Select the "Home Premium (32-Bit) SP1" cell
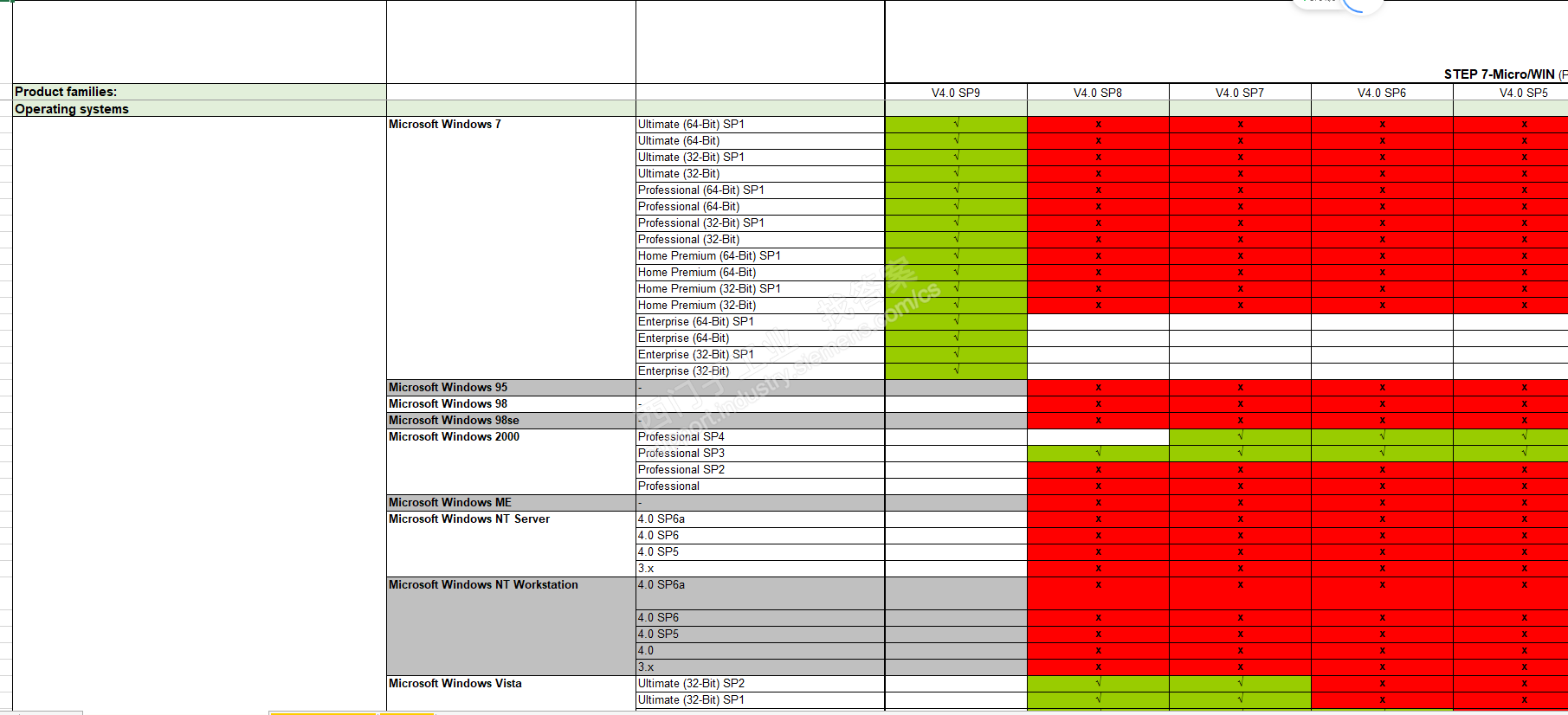Viewport: 1568px width, 715px height. pos(760,289)
